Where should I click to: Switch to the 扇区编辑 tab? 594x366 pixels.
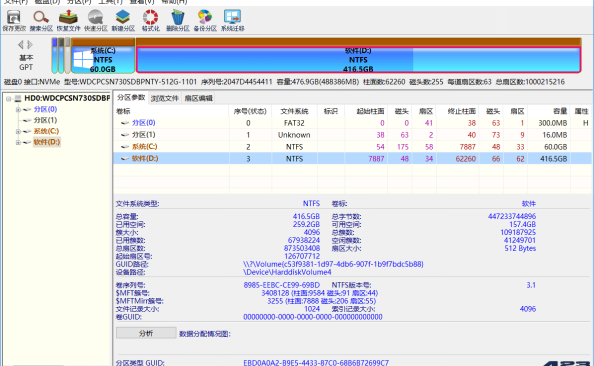tap(198, 98)
